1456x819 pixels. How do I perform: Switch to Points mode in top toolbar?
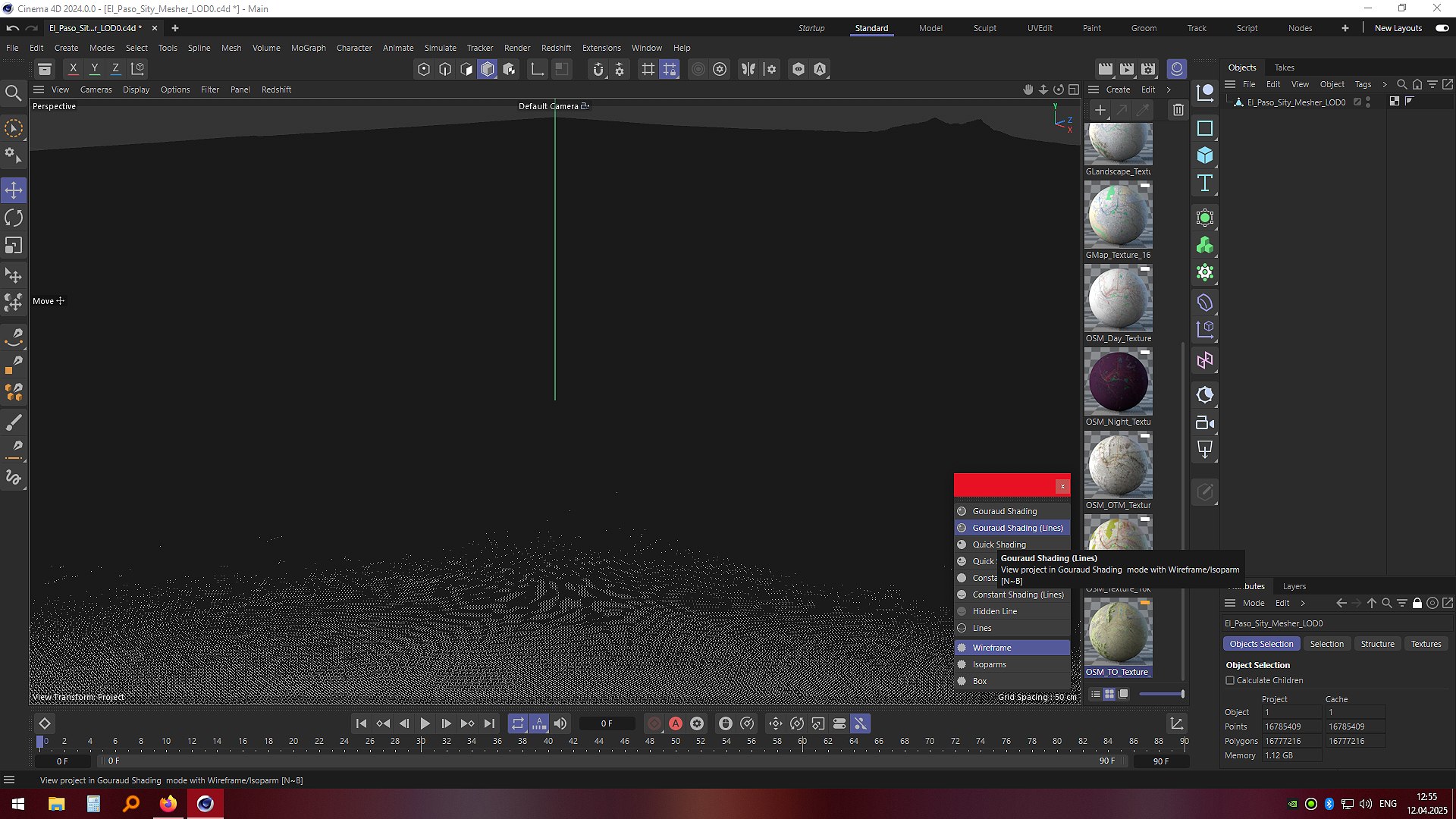[424, 69]
